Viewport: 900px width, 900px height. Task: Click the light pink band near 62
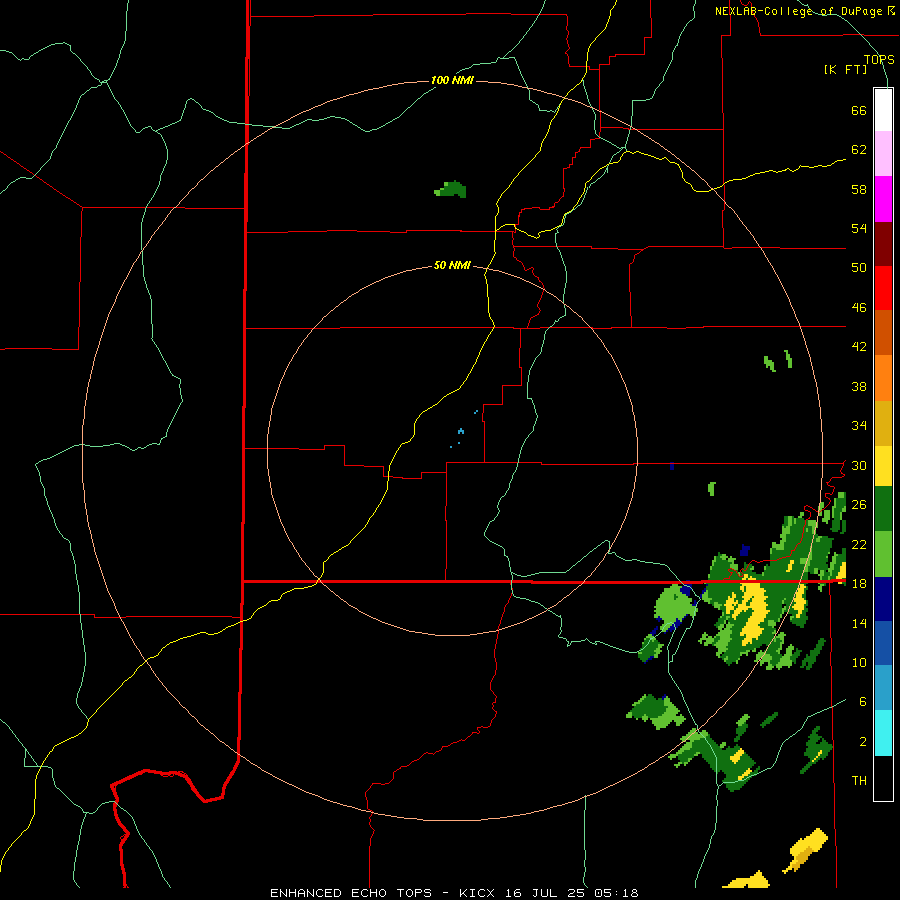coord(883,153)
